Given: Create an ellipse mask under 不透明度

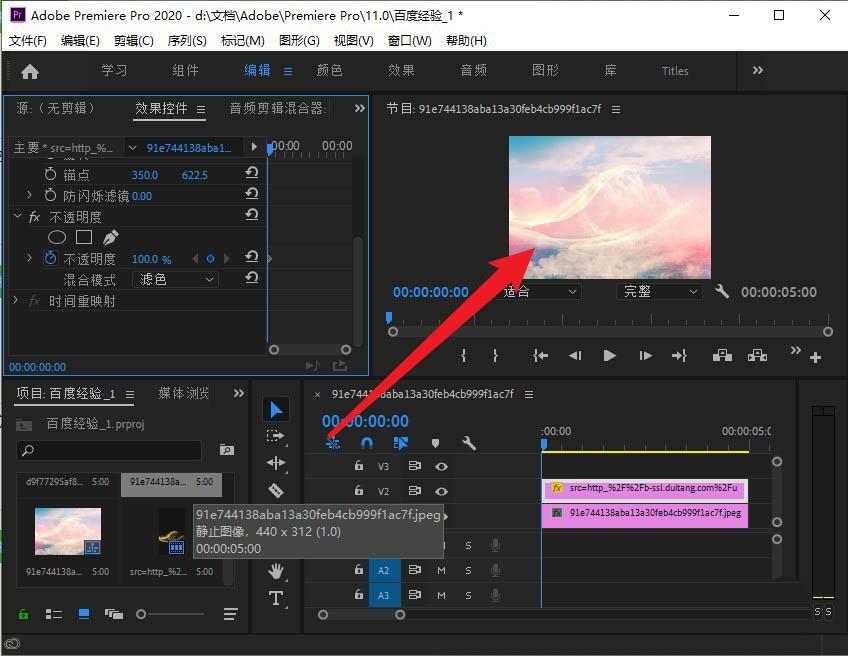Looking at the screenshot, I should click(57, 237).
